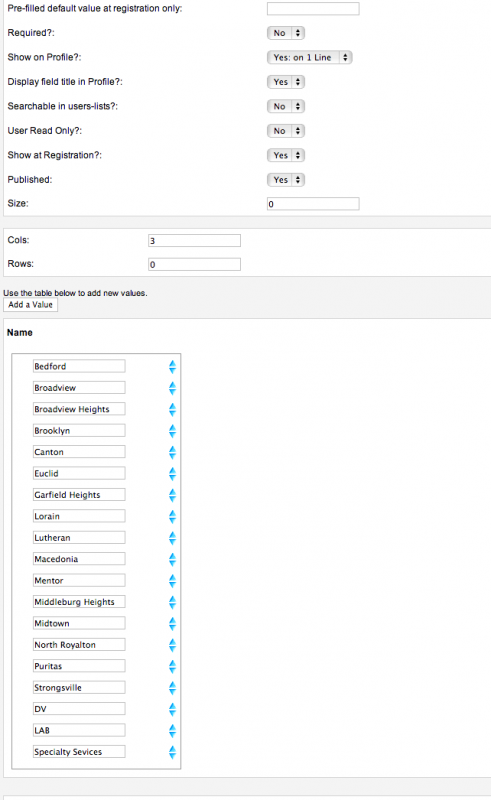
Task: Click the reorder arrows beside Broadview Heights
Action: (x=173, y=410)
